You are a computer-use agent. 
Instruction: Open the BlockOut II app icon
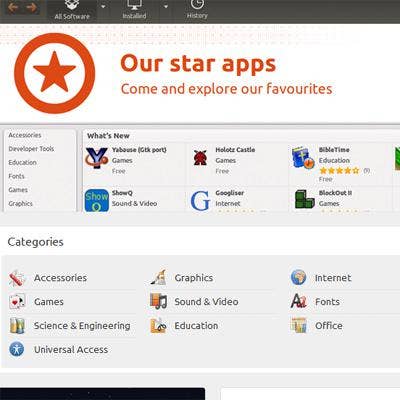pyautogui.click(x=304, y=199)
